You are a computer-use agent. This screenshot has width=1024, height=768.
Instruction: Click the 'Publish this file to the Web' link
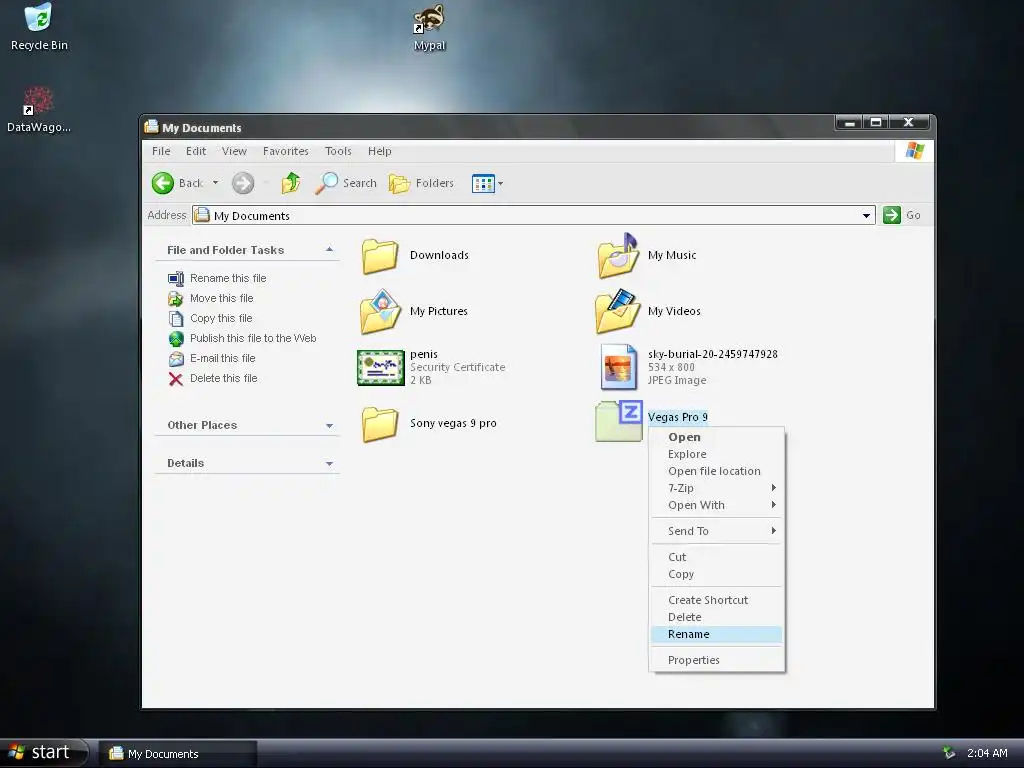click(x=253, y=338)
